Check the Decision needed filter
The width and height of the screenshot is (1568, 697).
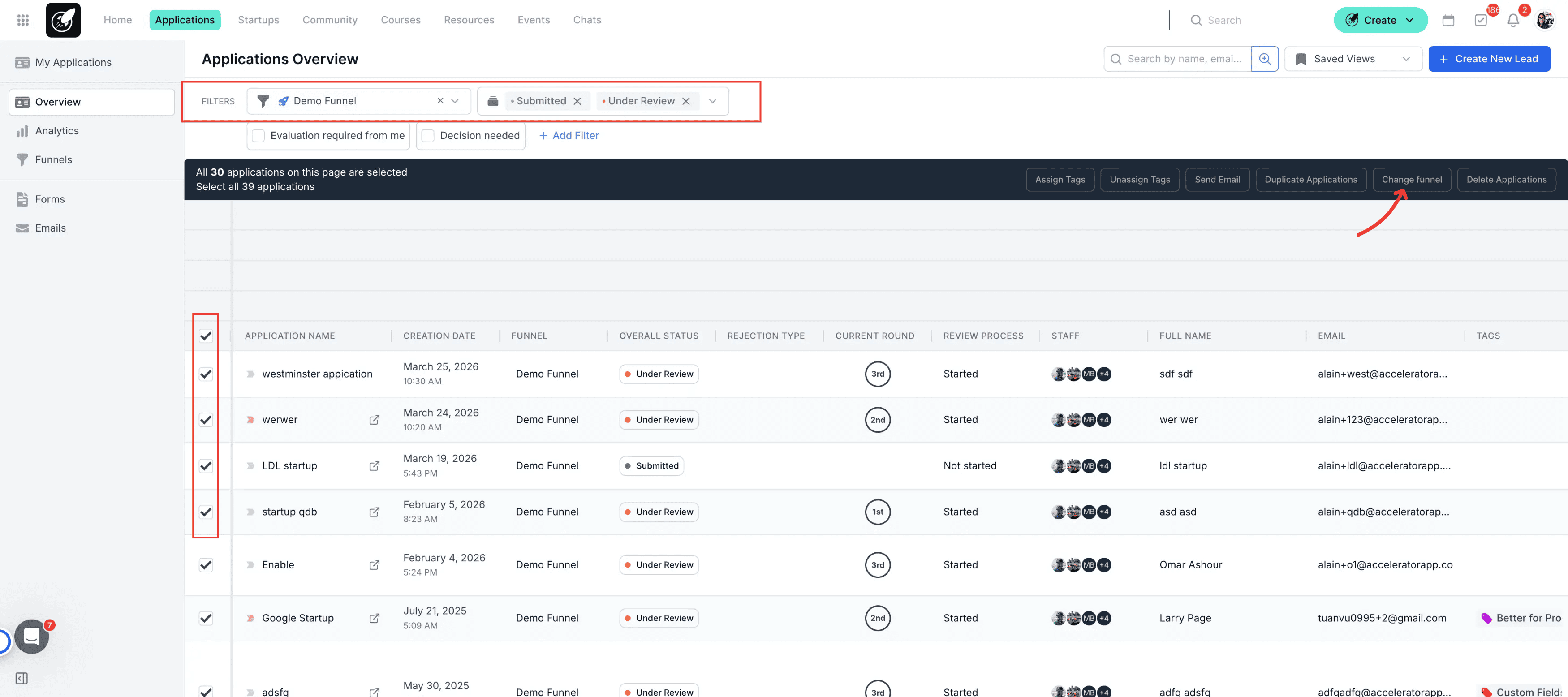click(428, 135)
